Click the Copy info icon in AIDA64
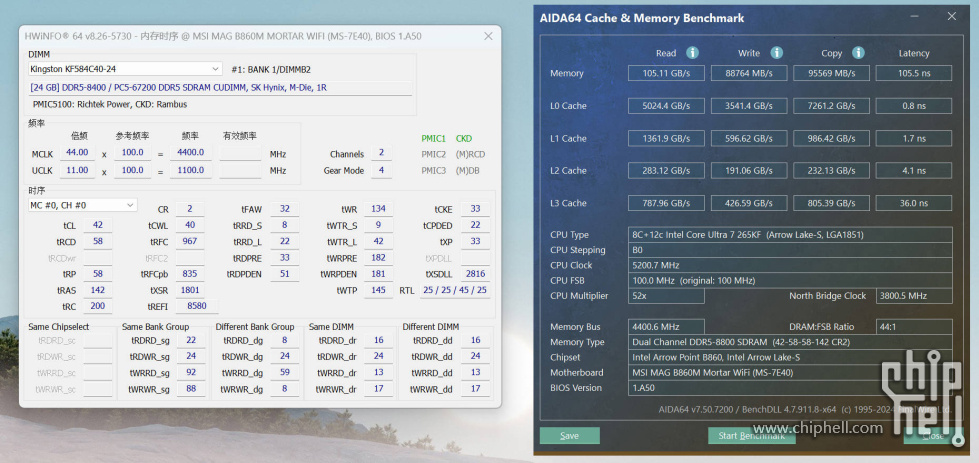The image size is (979, 463). (858, 53)
